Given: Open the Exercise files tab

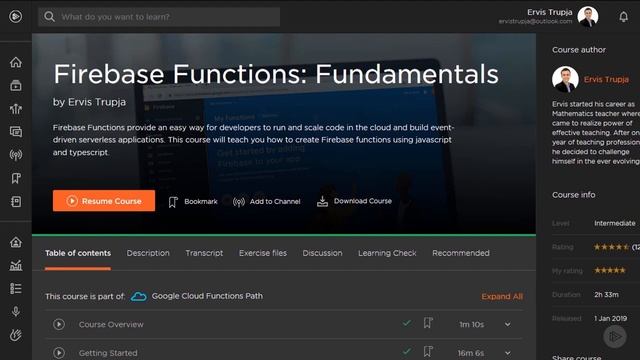Looking at the screenshot, I should pyautogui.click(x=263, y=253).
